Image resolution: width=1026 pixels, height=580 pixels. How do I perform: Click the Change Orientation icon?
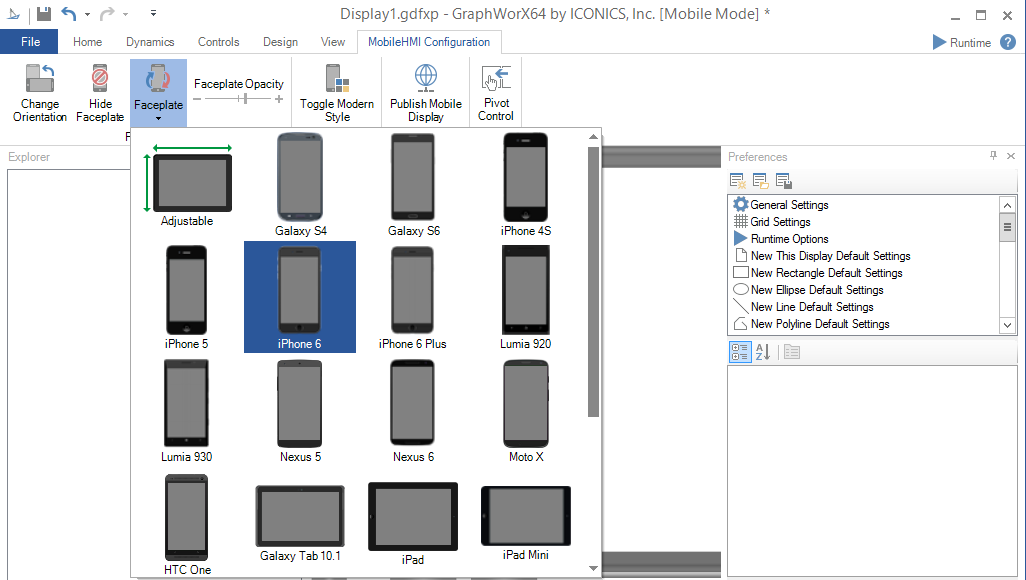[x=40, y=79]
